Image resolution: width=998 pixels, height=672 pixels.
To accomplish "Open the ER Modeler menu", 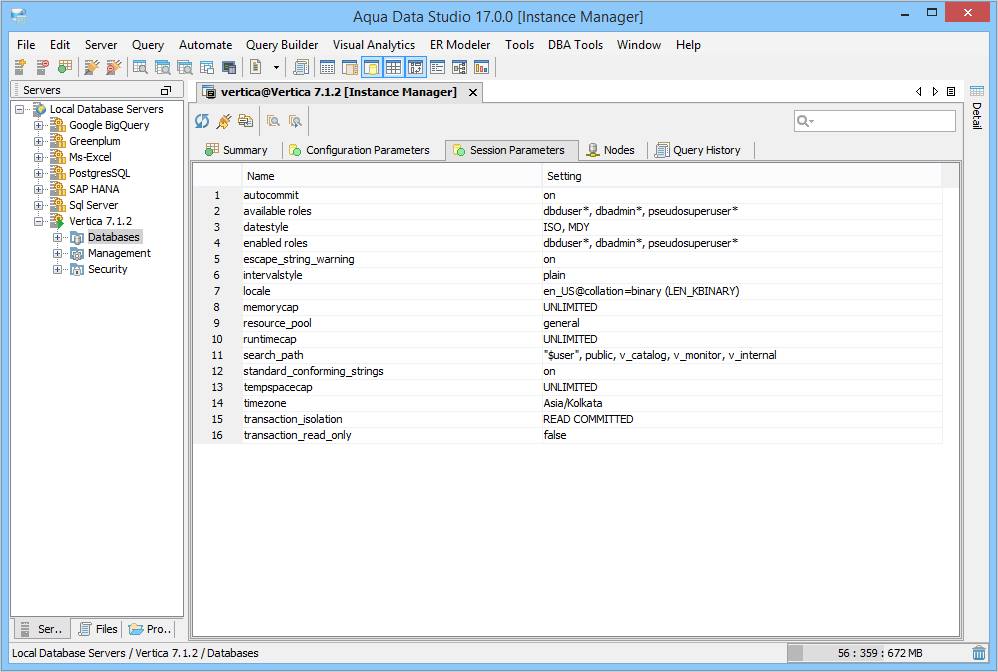I will 460,45.
